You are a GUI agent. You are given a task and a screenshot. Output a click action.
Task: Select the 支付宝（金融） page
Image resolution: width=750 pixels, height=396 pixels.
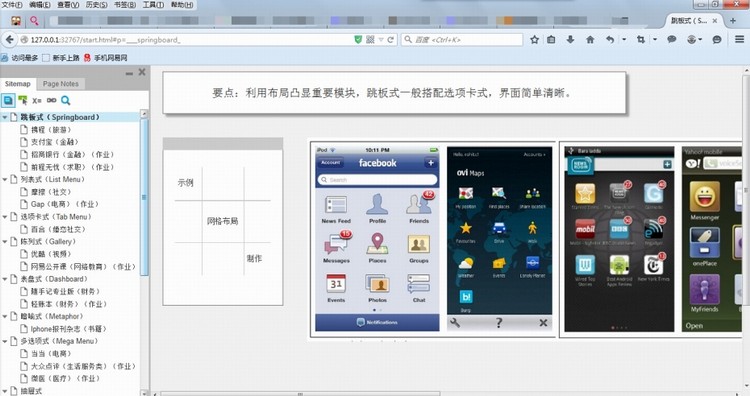pyautogui.click(x=55, y=142)
